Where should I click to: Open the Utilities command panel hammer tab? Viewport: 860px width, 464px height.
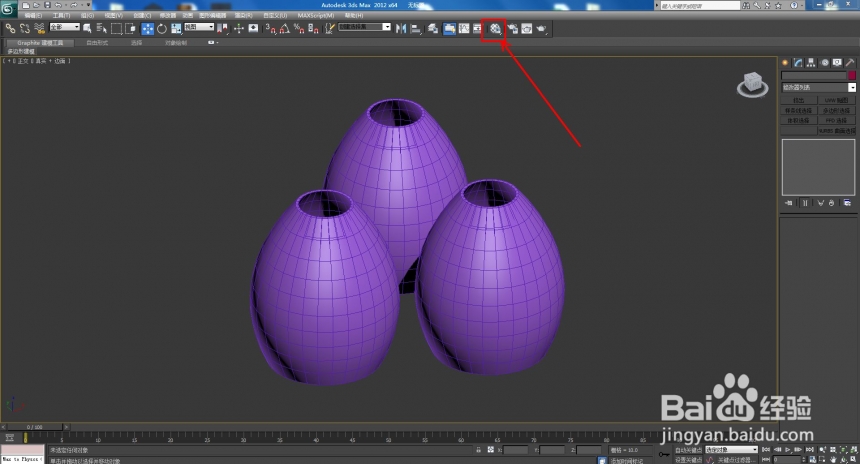click(x=850, y=63)
